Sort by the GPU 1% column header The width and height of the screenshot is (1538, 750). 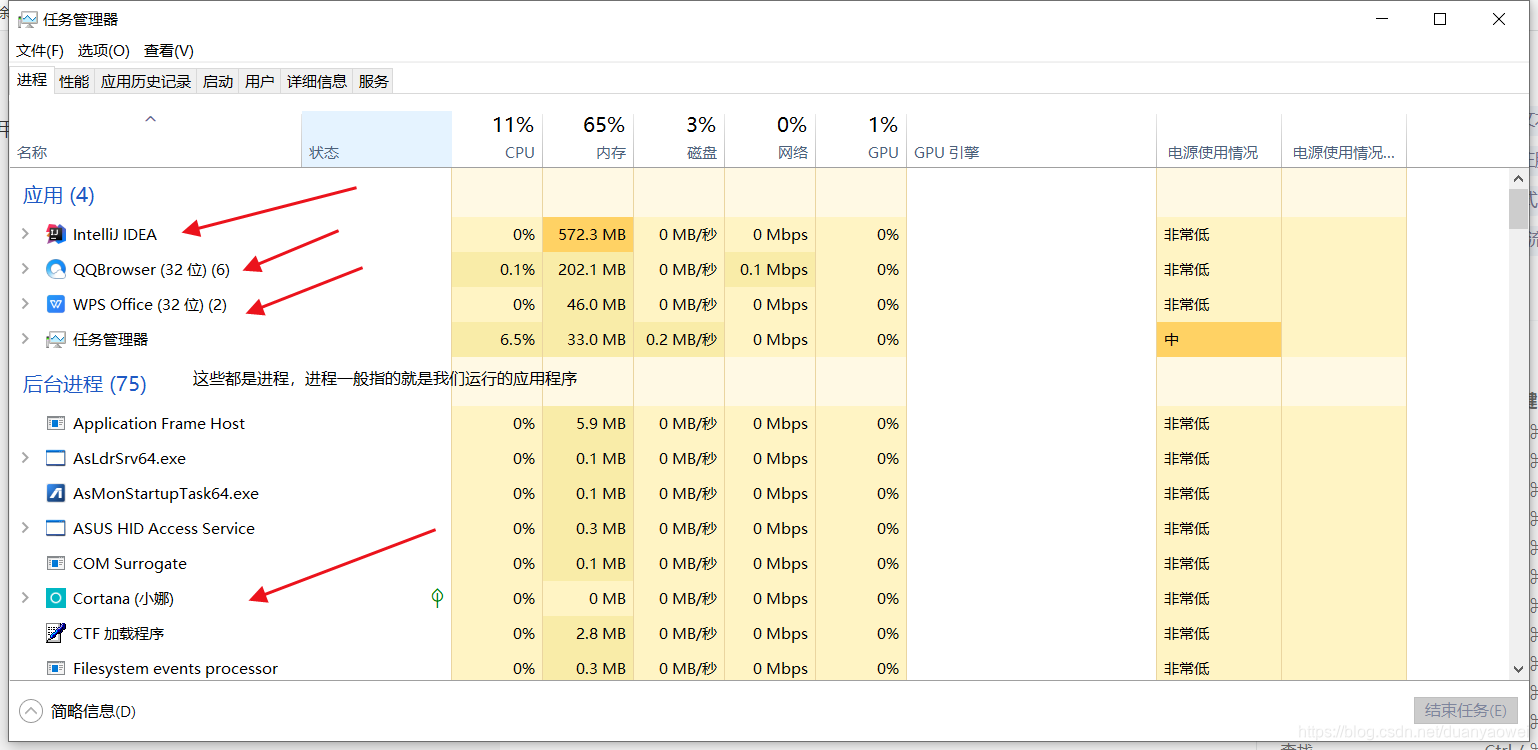click(861, 139)
